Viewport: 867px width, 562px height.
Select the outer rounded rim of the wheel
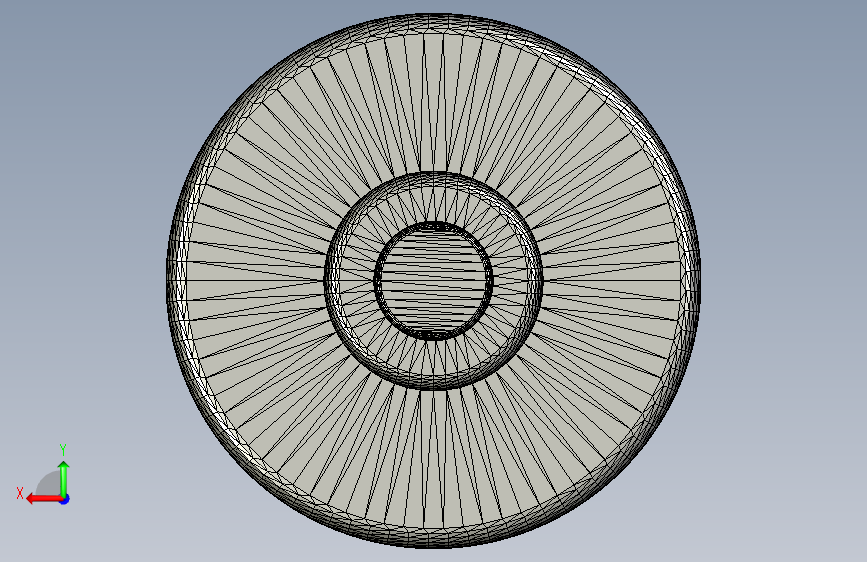click(177, 280)
